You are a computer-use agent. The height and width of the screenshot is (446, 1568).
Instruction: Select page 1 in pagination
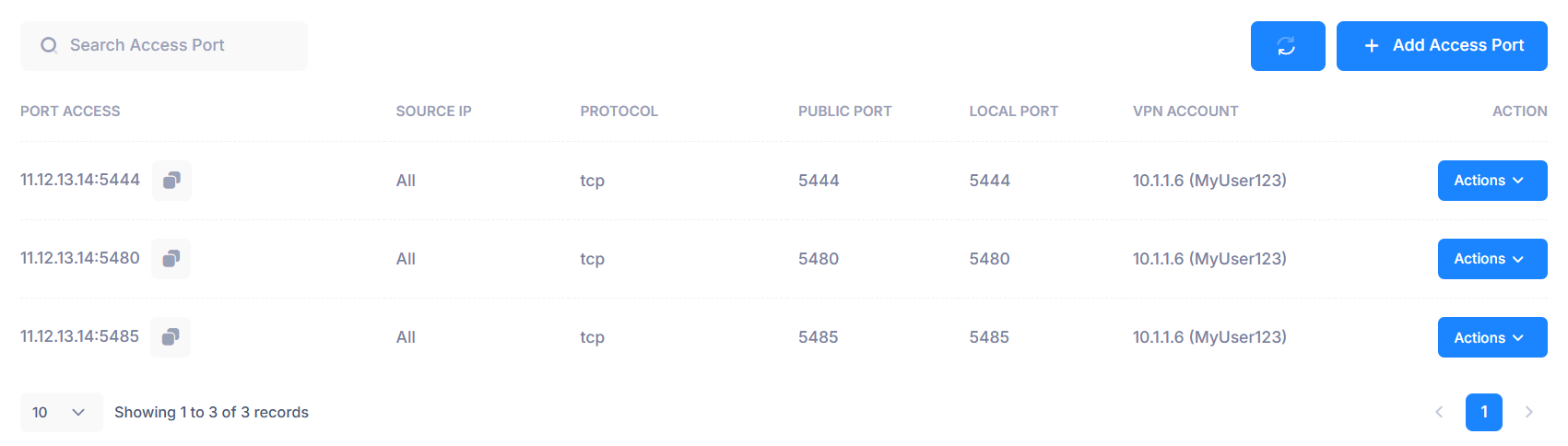tap(1484, 412)
